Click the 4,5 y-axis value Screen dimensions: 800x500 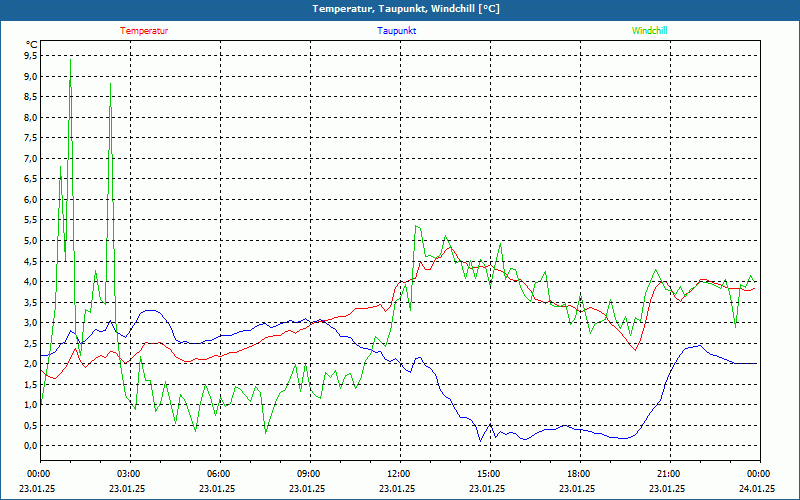31,261
